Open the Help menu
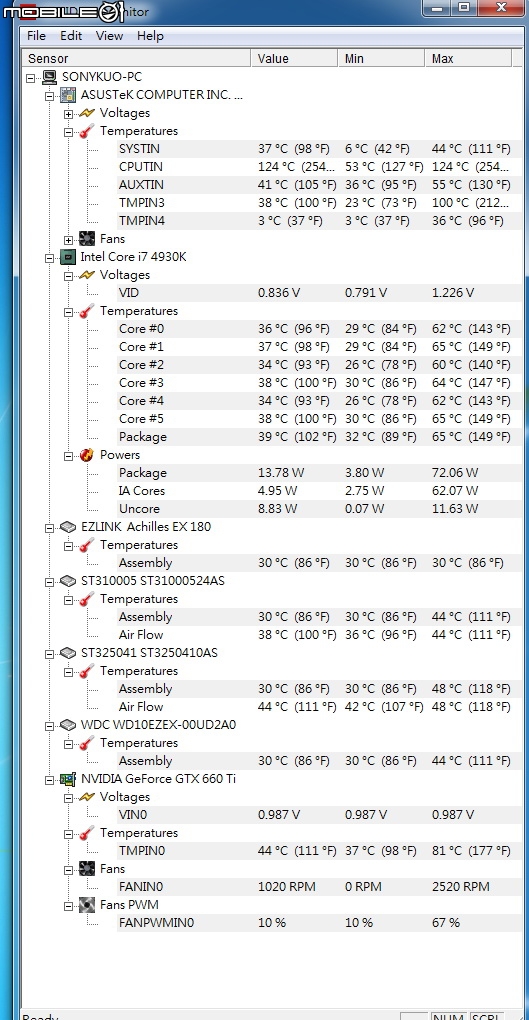Screen dimensions: 529x1020 point(150,36)
